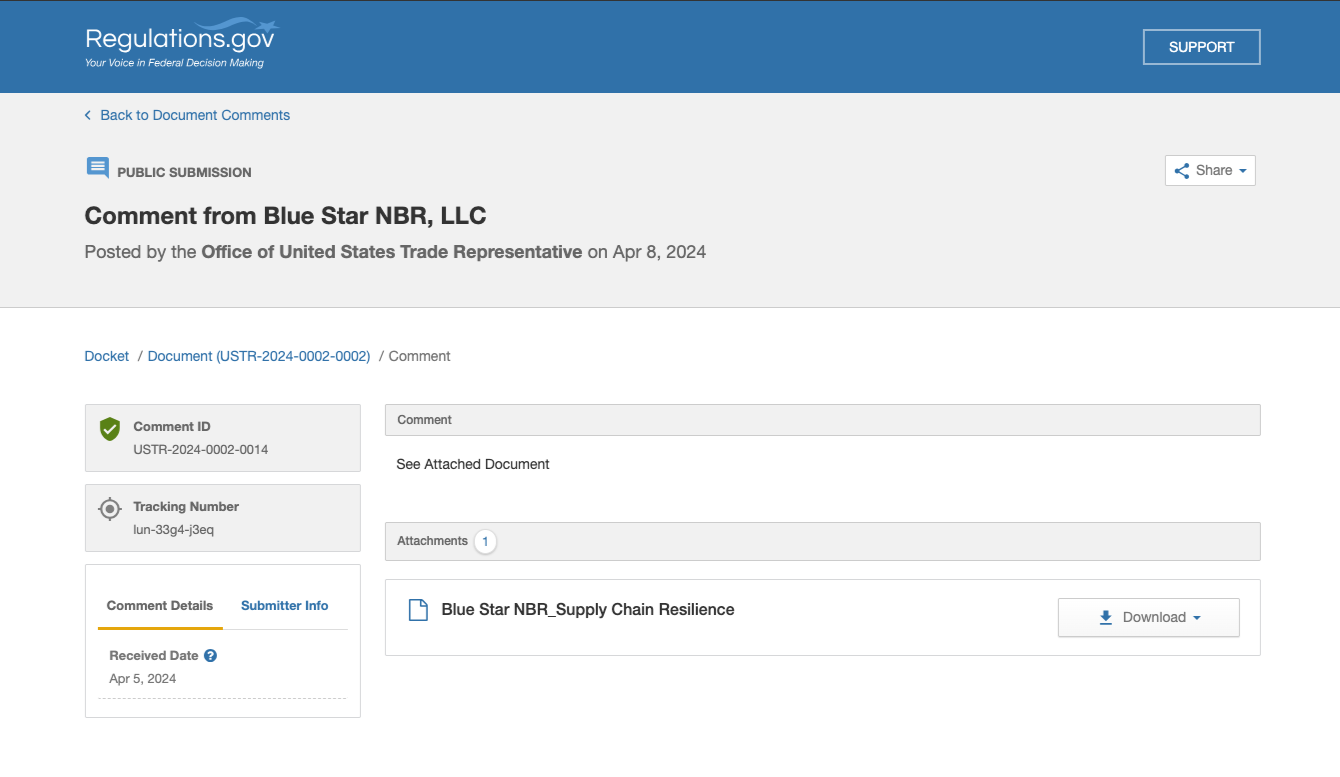Click the green shield Comment ID icon
Image resolution: width=1340 pixels, height=777 pixels.
110,429
